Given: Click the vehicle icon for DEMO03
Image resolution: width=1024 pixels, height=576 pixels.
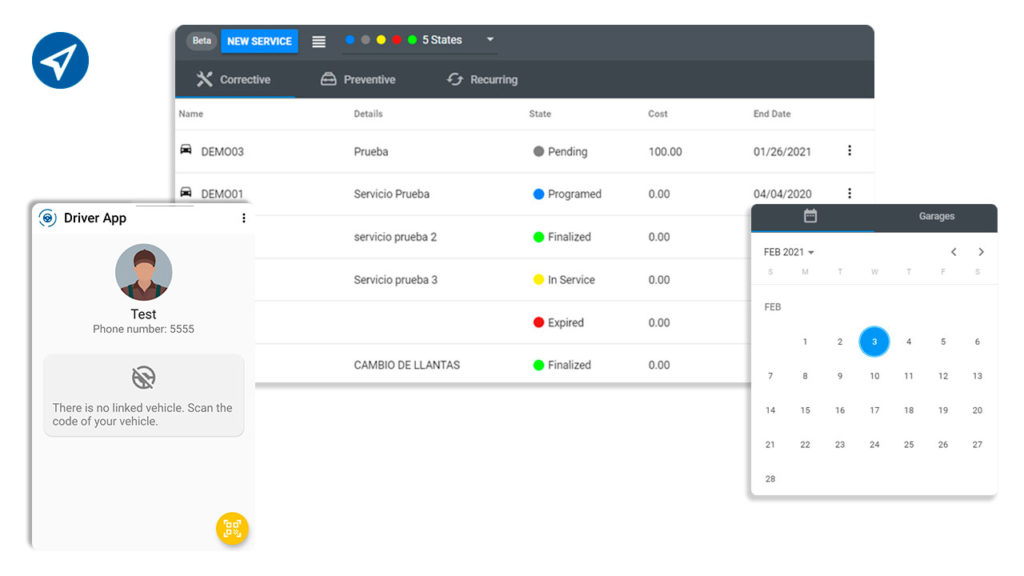Looking at the screenshot, I should coord(186,150).
